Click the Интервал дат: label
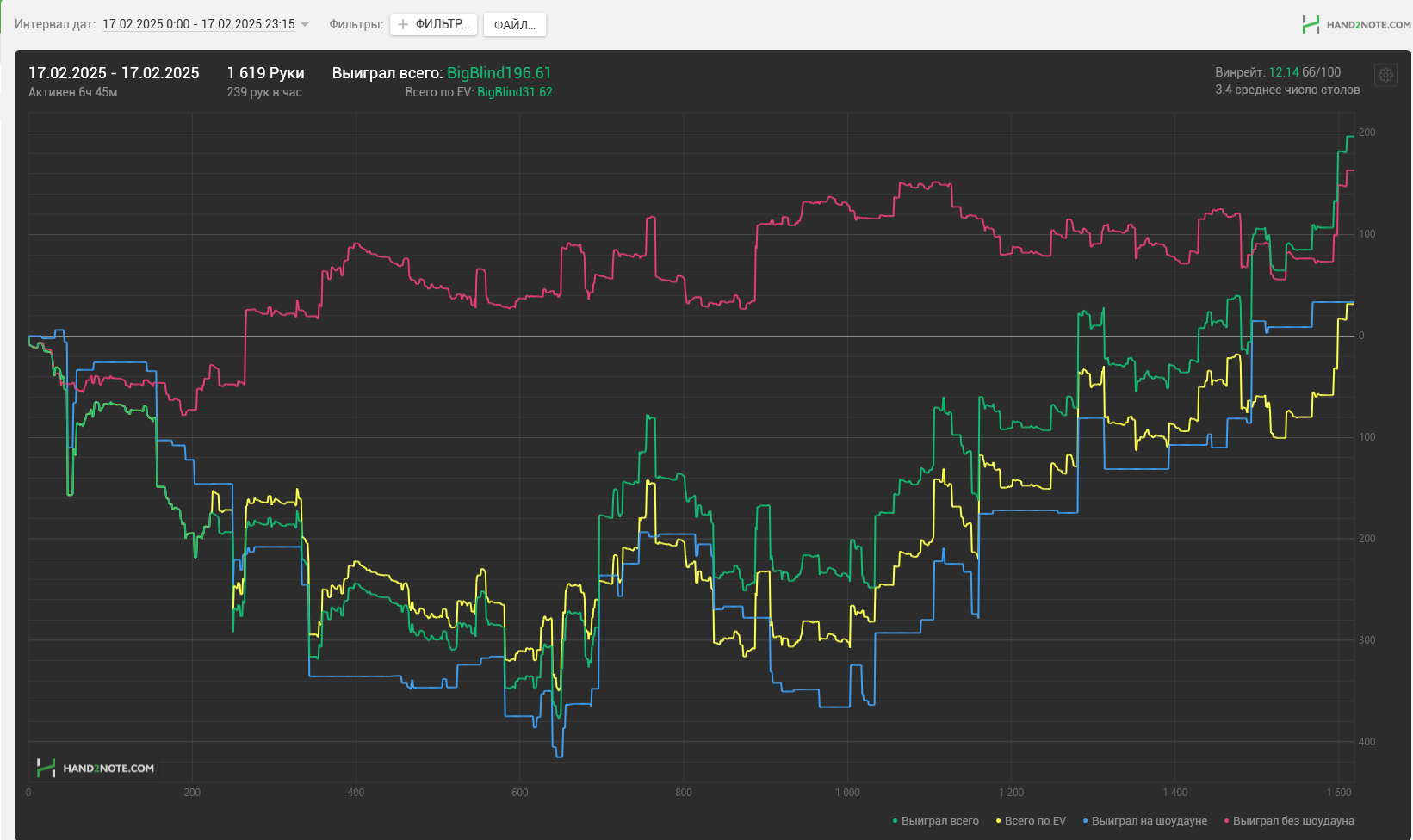 pyautogui.click(x=55, y=24)
